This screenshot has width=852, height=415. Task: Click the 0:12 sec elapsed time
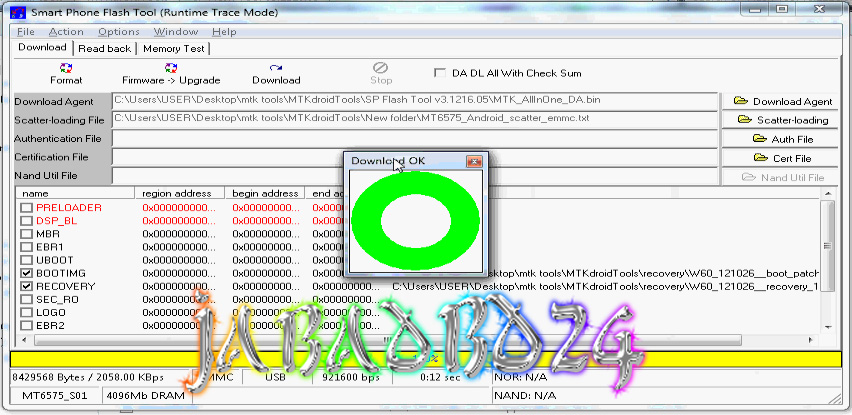pyautogui.click(x=440, y=377)
